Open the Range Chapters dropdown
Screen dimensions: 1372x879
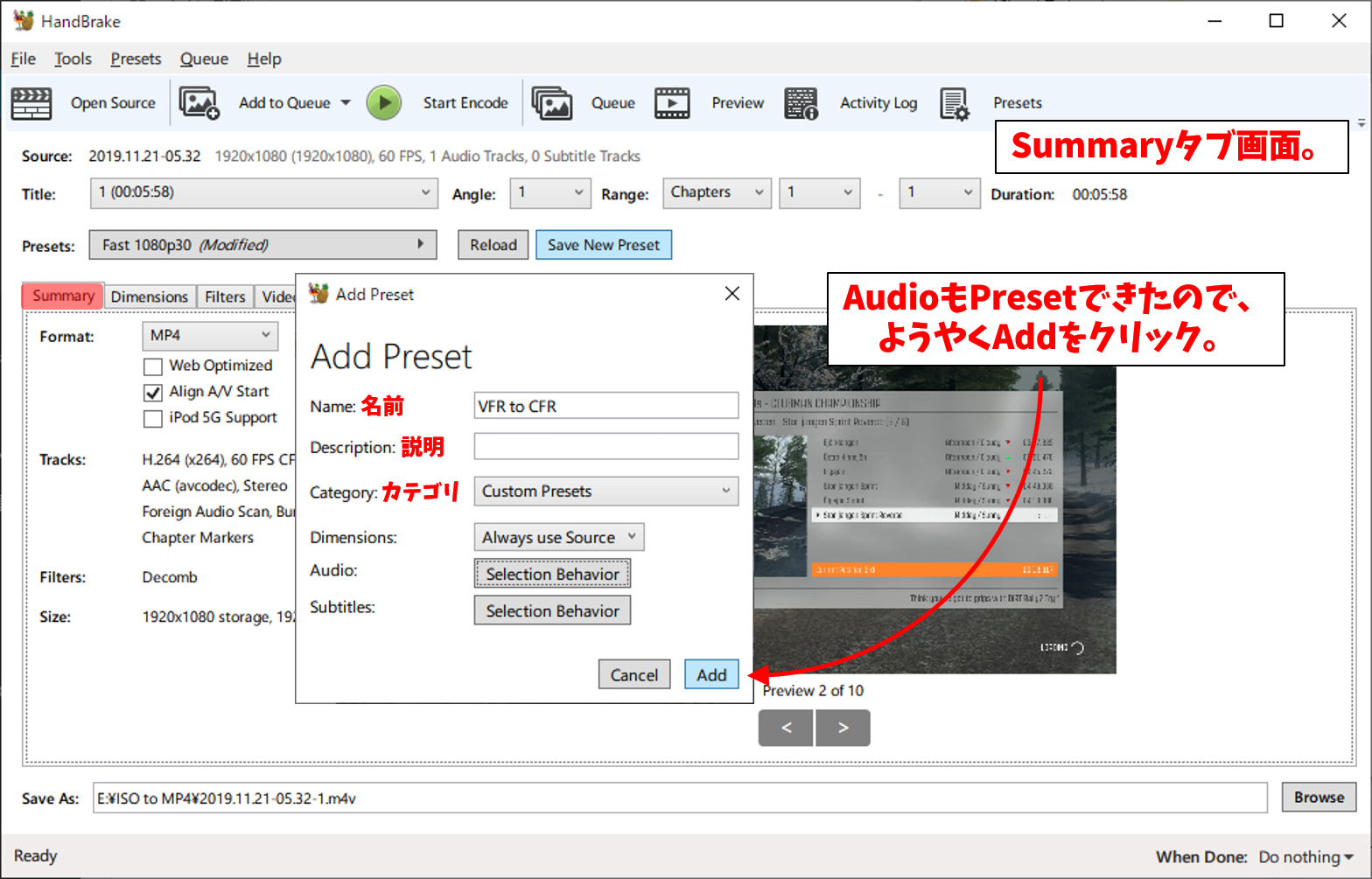(717, 193)
